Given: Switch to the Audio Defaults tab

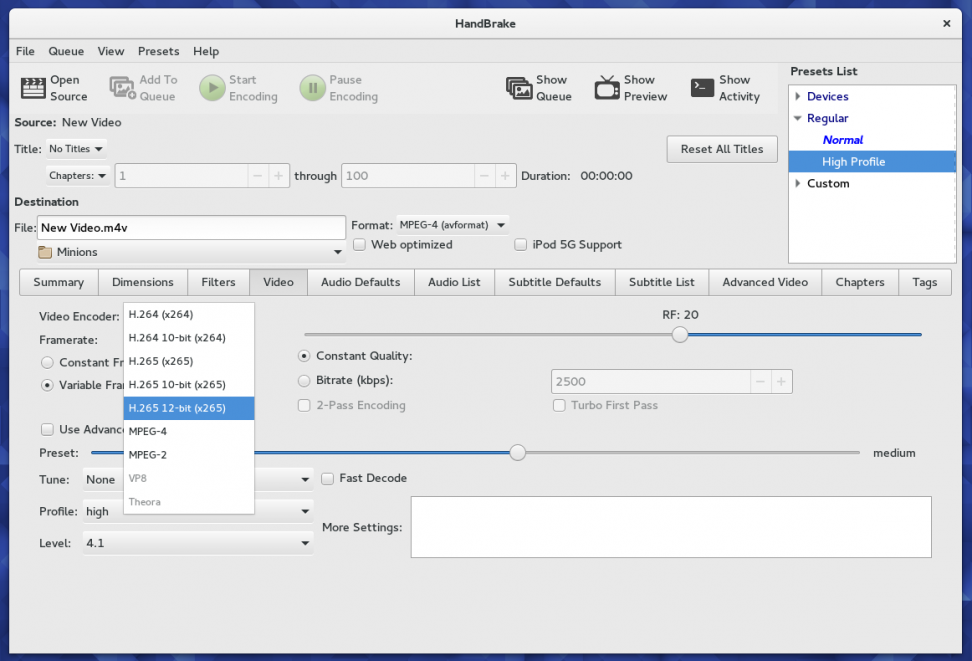Looking at the screenshot, I should (360, 282).
